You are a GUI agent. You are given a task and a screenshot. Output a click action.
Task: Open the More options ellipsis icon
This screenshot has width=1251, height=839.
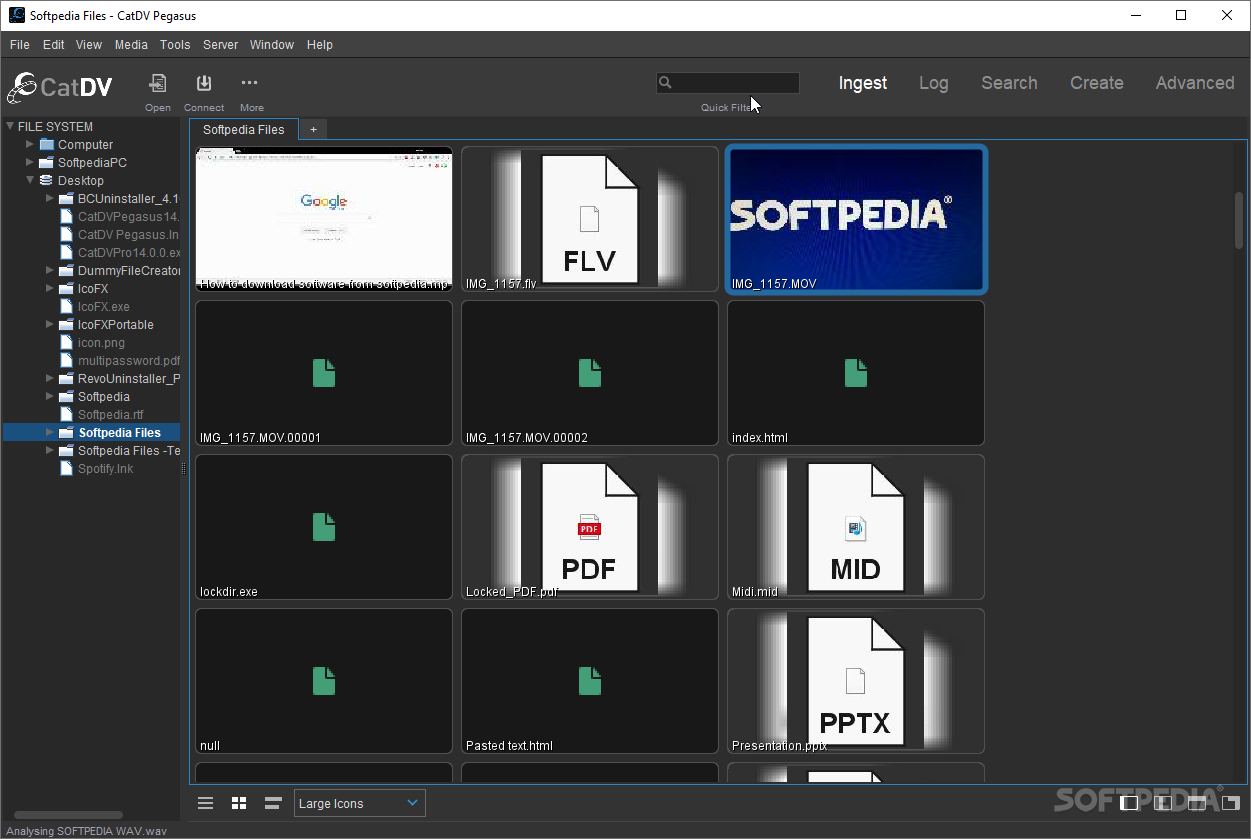coord(250,83)
